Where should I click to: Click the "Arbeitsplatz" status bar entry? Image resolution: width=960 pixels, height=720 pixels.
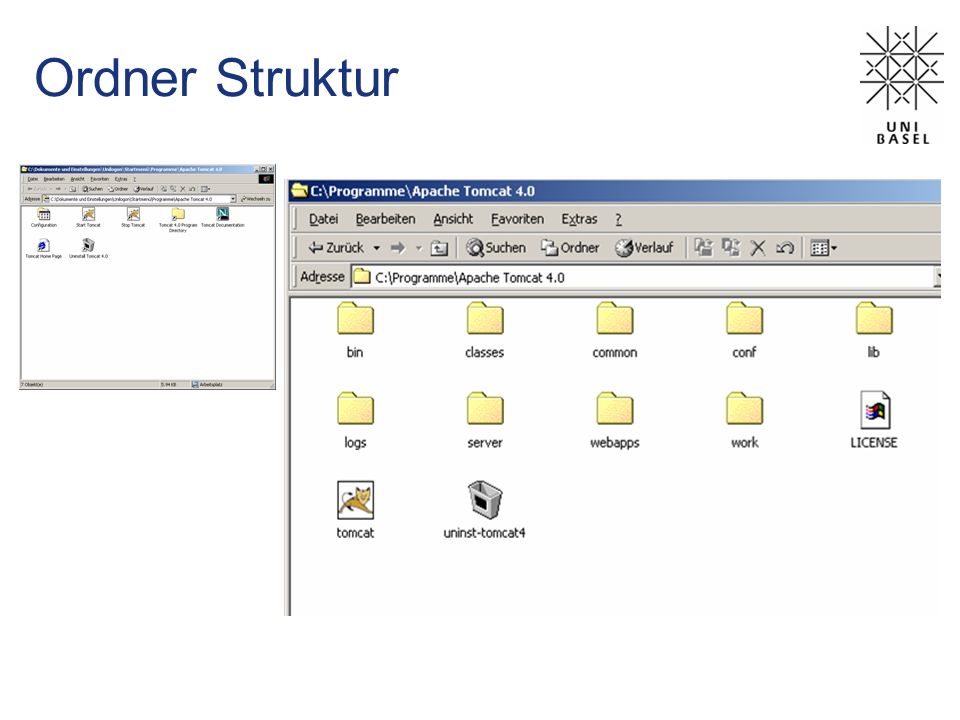point(208,384)
